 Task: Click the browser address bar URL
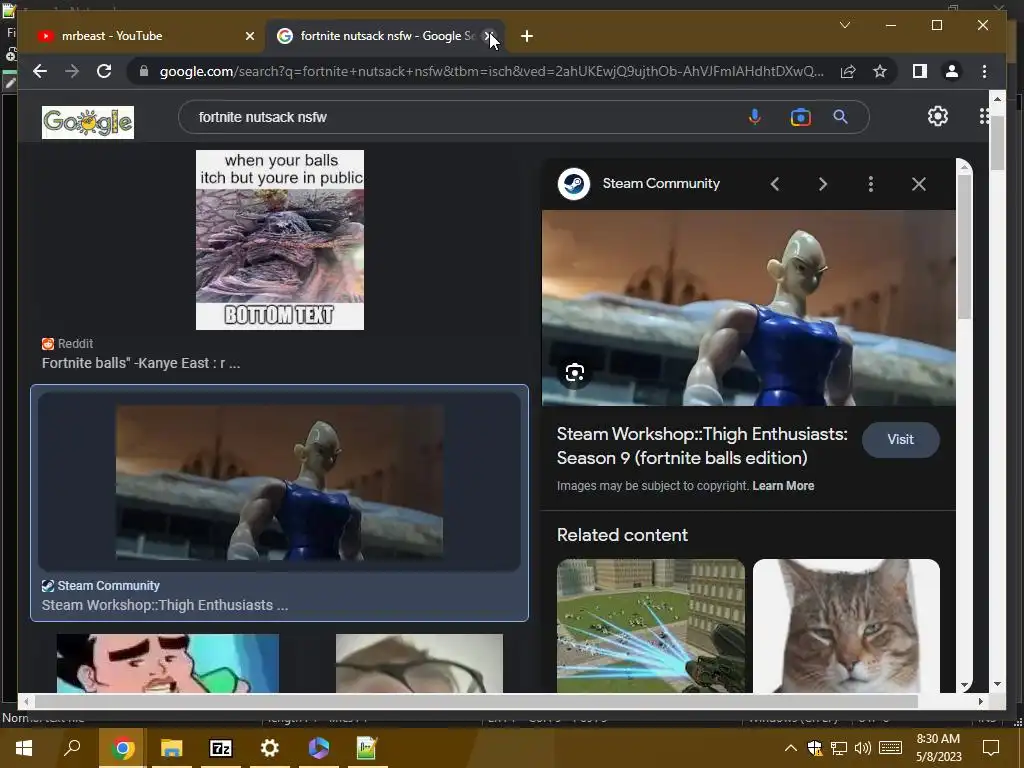coord(492,71)
